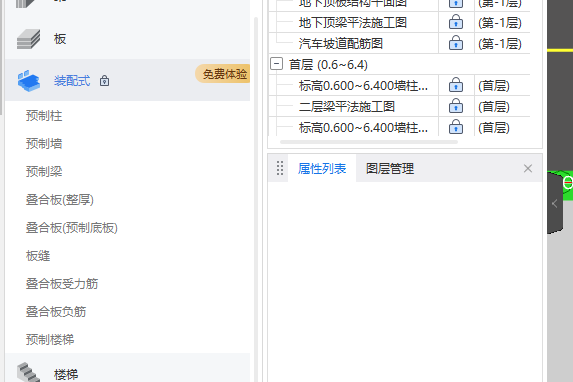The width and height of the screenshot is (573, 382).
Task: Open drawing 汽车坡道配筋图
Action: point(341,44)
